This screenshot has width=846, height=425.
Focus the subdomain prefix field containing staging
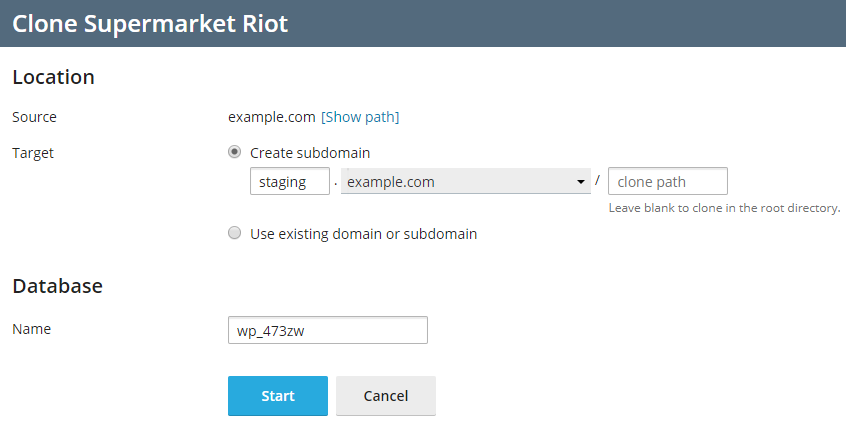(289, 182)
